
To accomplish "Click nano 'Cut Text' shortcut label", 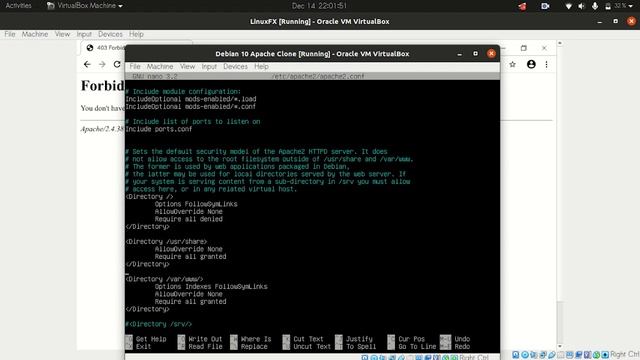I will (x=308, y=339).
